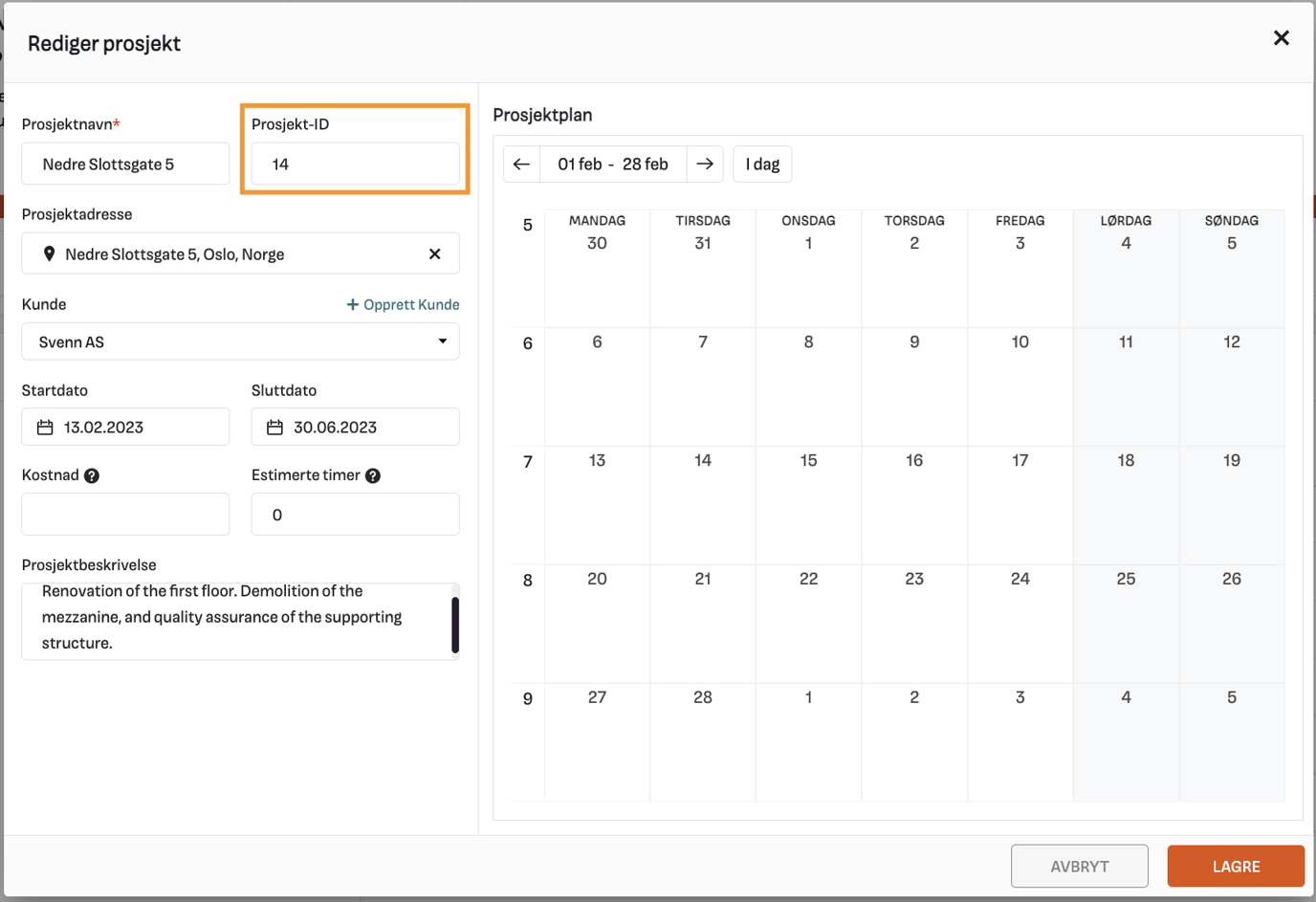Select Monday 13 in the calendar
The width and height of the screenshot is (1316, 902).
point(597,504)
